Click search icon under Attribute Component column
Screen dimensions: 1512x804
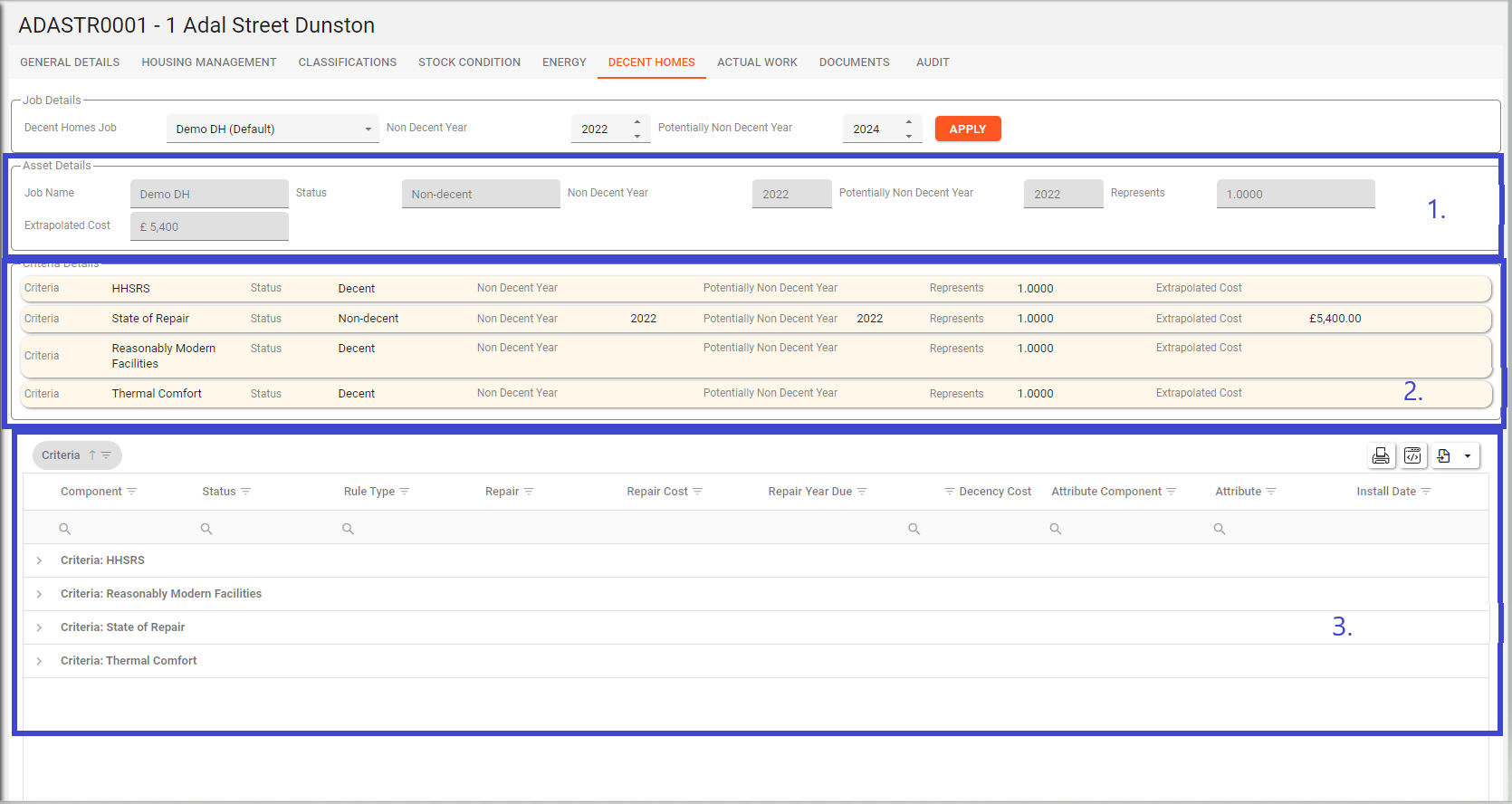(x=1056, y=529)
